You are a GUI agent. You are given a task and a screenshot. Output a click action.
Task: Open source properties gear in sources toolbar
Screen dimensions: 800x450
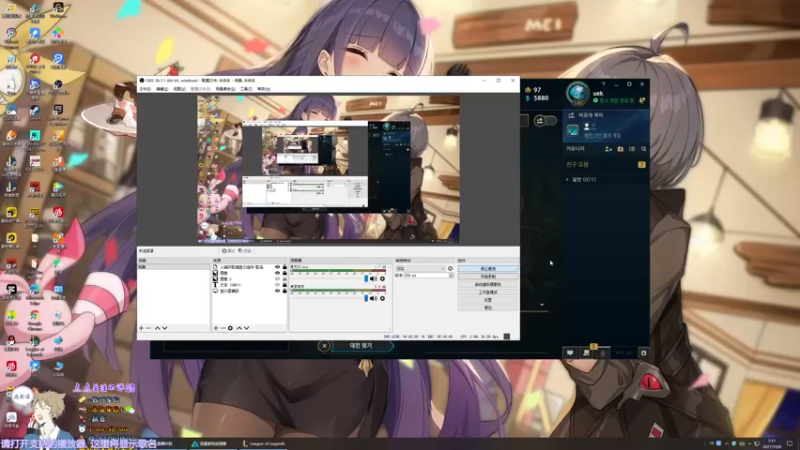point(230,328)
